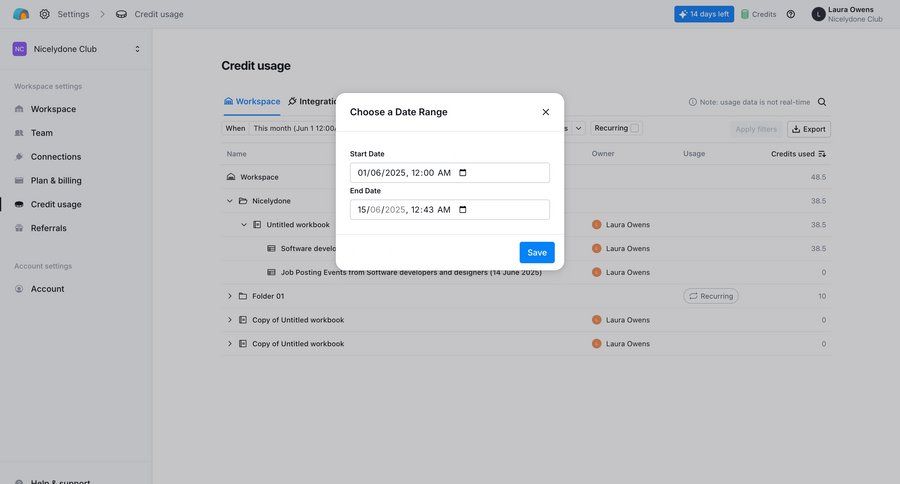Click the Usage column header
Viewport: 900px width, 484px height.
694,154
